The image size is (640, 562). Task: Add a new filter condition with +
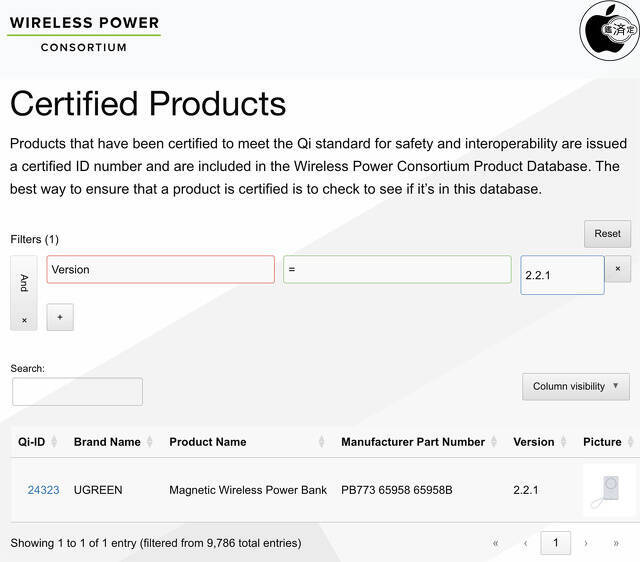point(59,317)
